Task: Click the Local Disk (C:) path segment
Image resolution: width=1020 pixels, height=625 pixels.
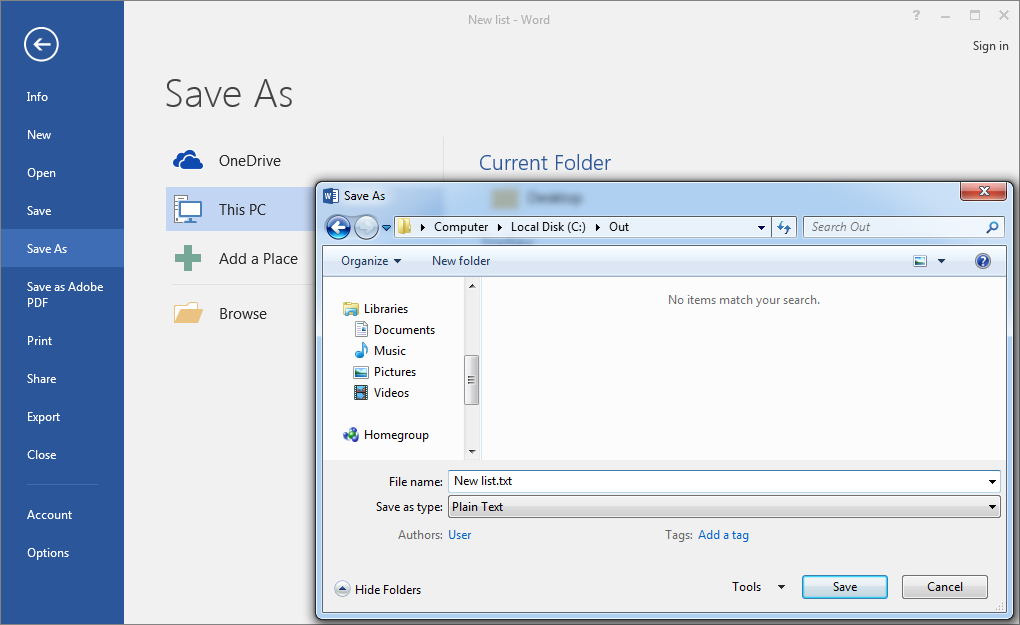Action: tap(548, 227)
